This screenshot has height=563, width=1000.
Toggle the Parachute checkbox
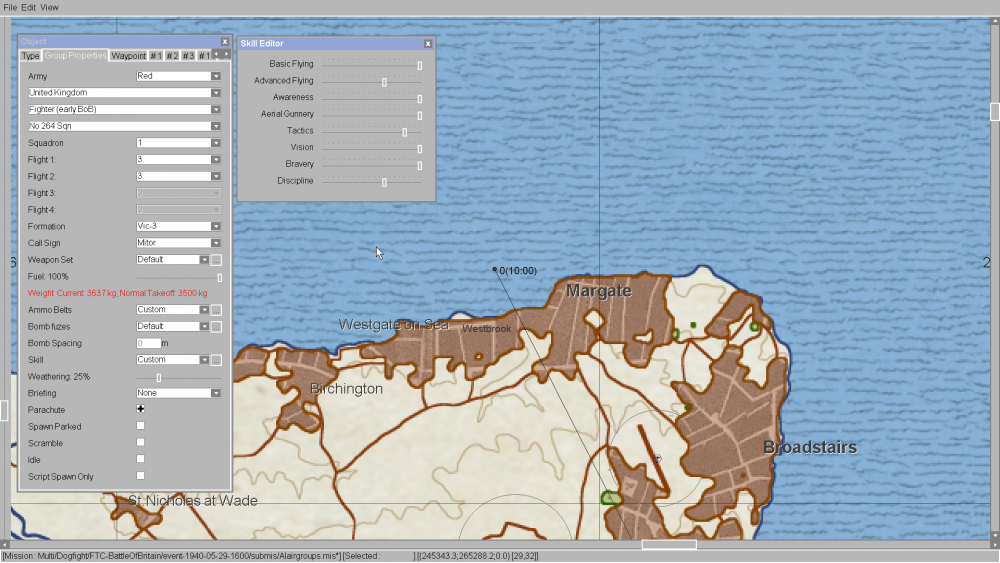pos(141,410)
